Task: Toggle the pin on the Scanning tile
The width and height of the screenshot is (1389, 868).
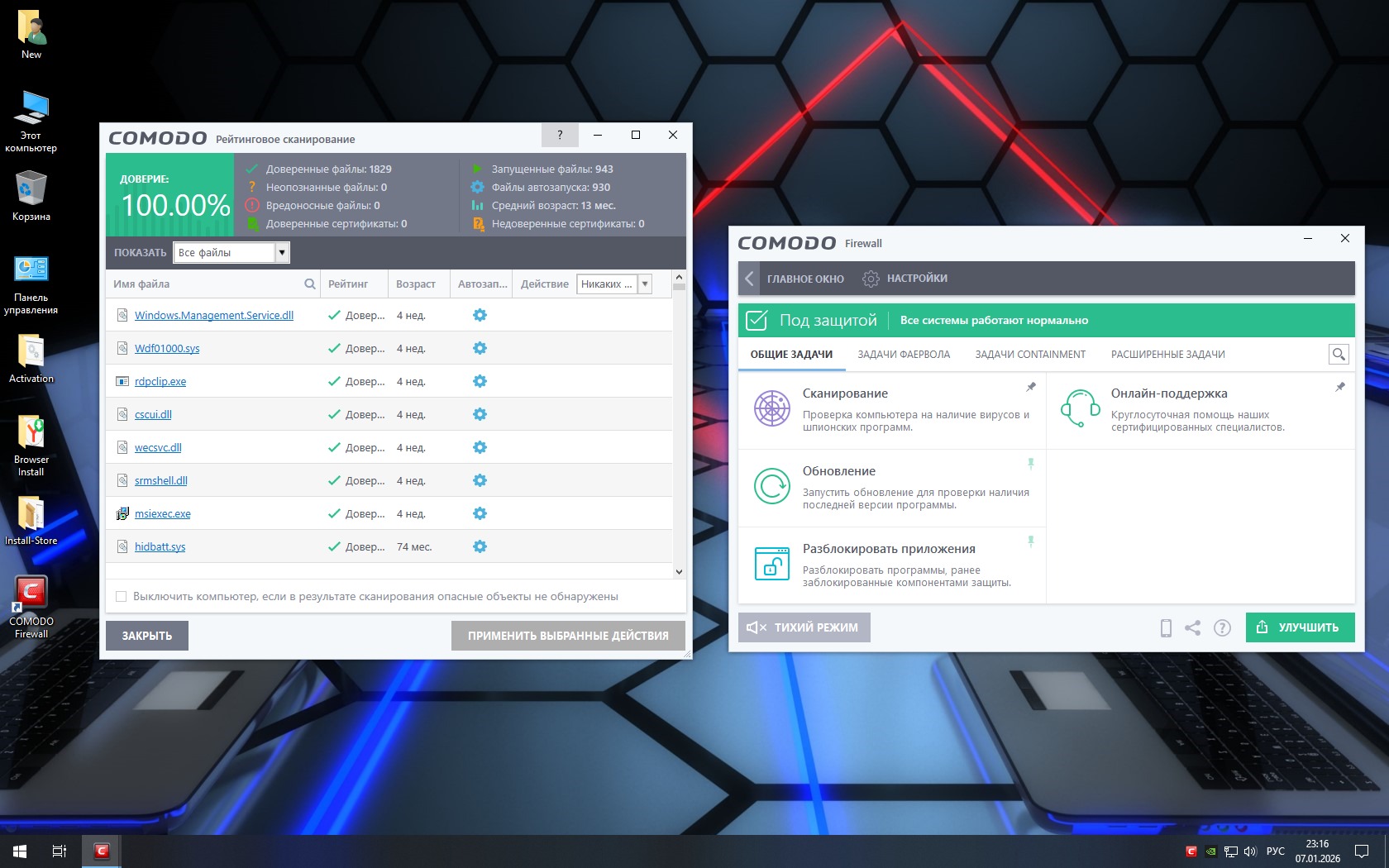Action: [1031, 387]
